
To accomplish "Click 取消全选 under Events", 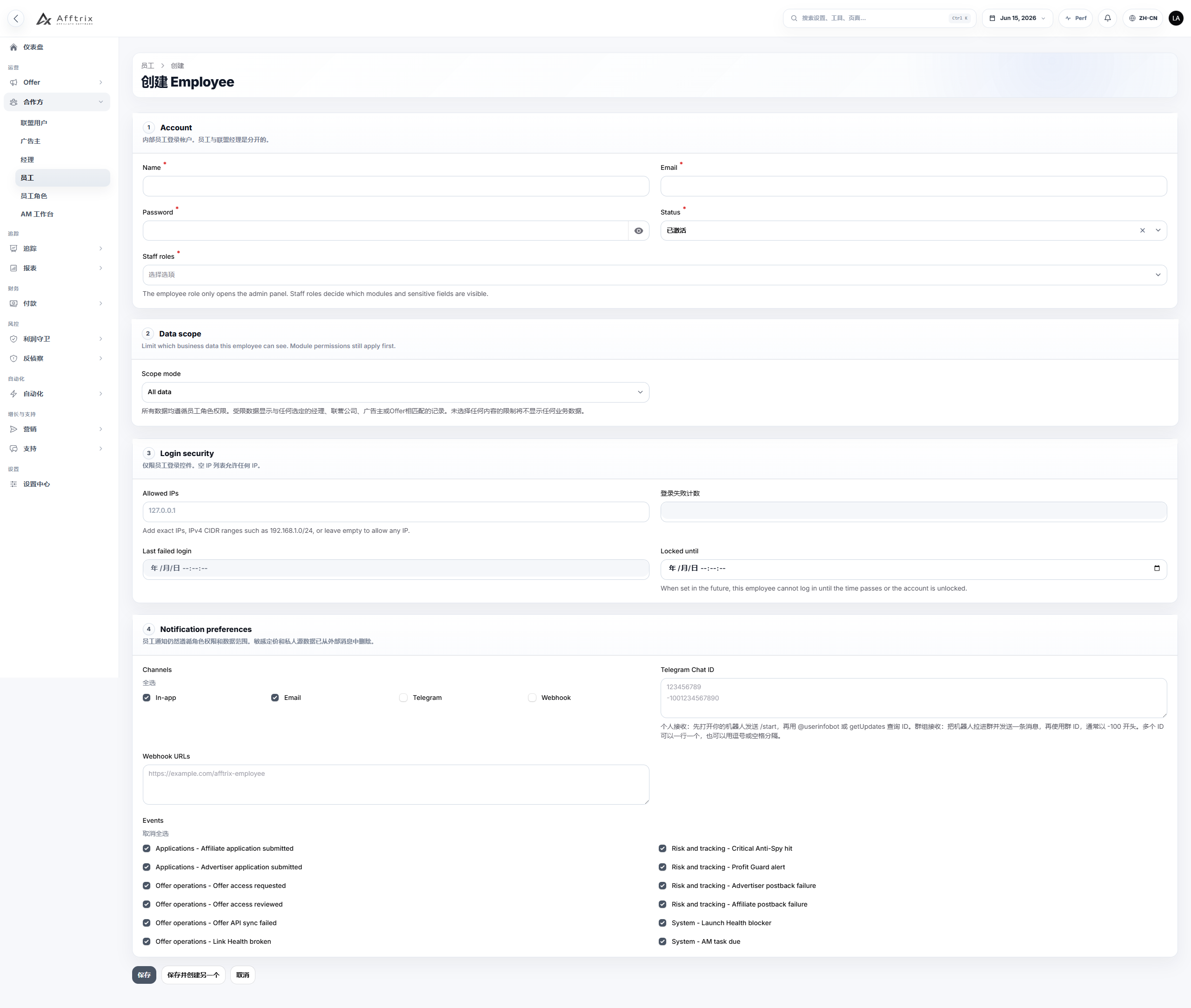I will (155, 833).
